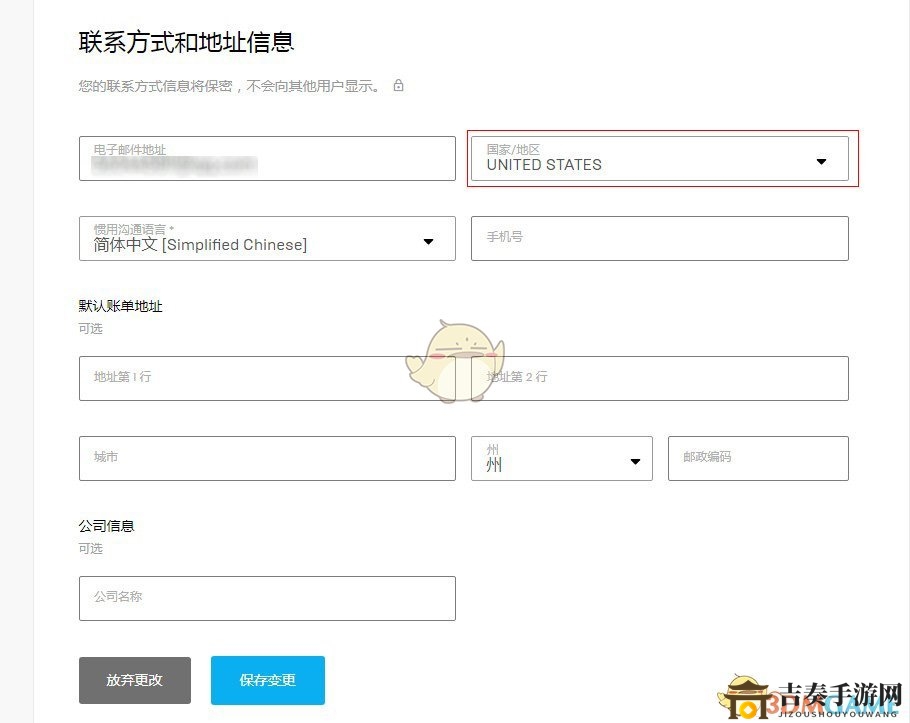This screenshot has height=723, width=910.
Task: Click the 放弃更改 discard changes button
Action: coord(134,679)
